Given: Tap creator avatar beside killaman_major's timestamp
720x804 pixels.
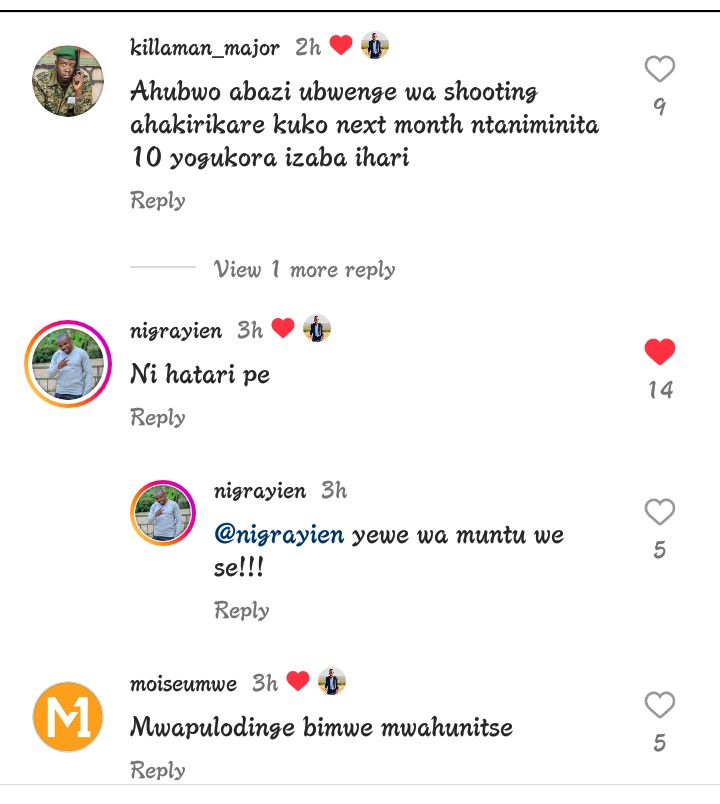Looking at the screenshot, I should coord(375,45).
